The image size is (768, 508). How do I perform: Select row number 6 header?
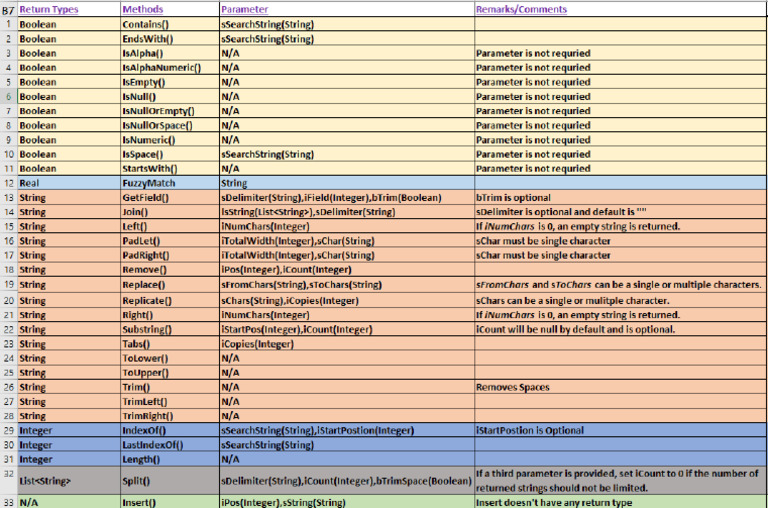pyautogui.click(x=8, y=97)
